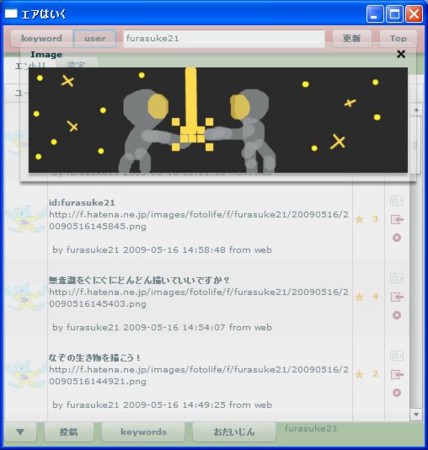Click image icon on 14:54:07 entry

point(397,278)
